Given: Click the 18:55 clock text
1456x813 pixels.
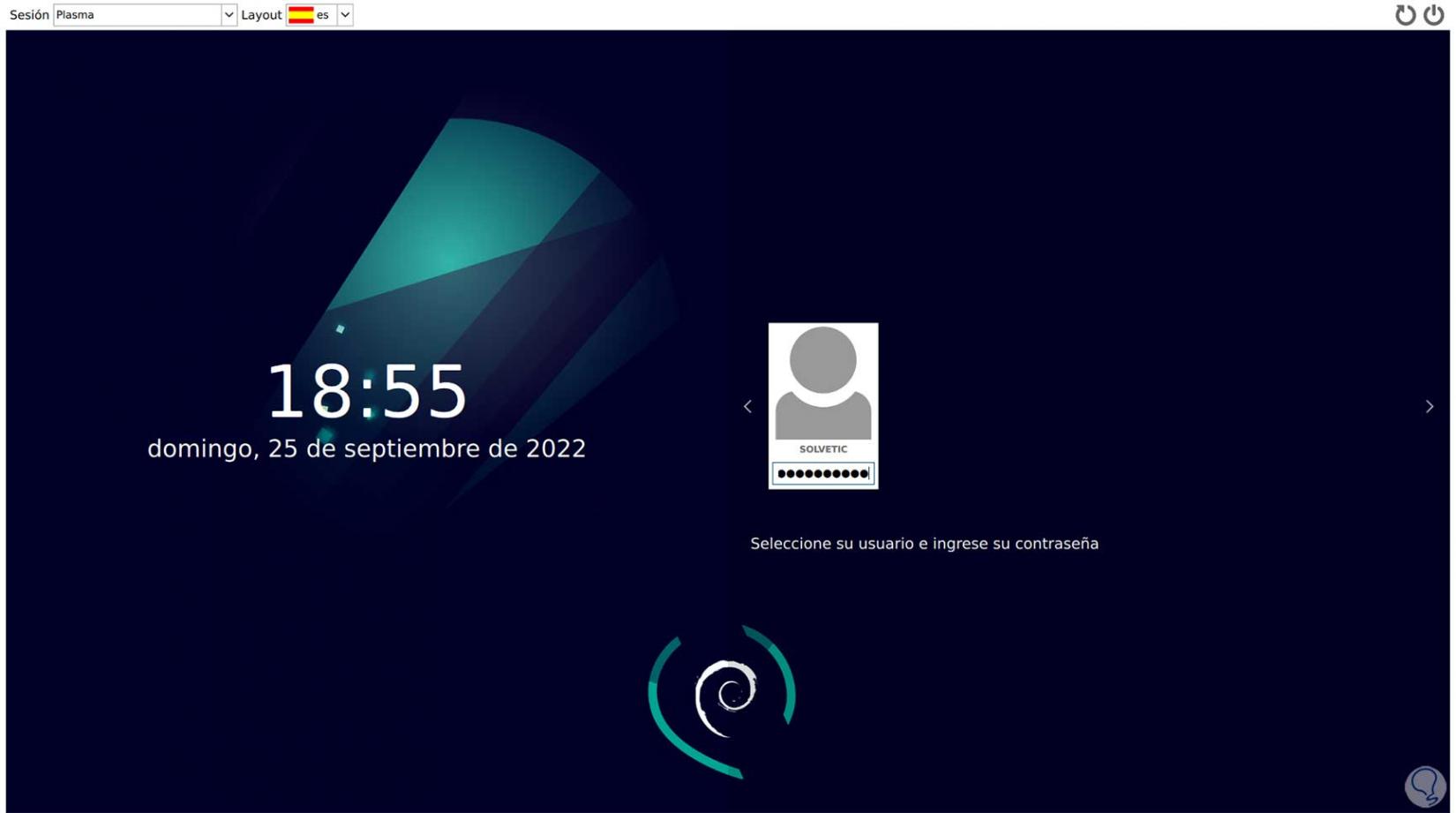Looking at the screenshot, I should 366,392.
